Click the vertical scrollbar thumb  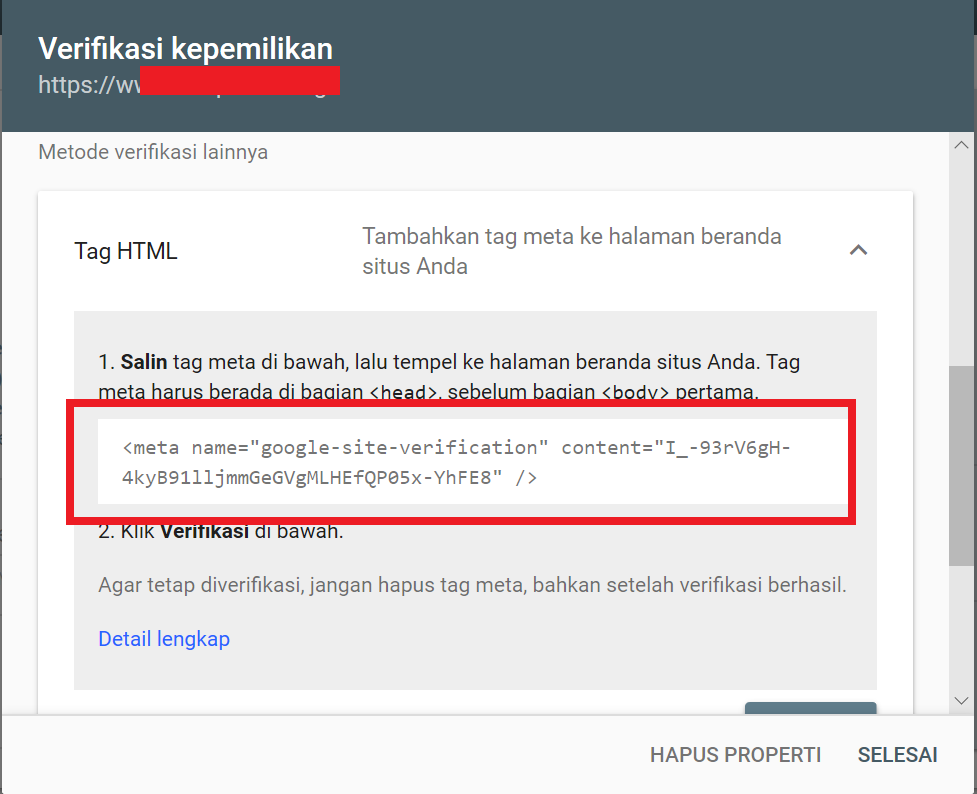click(961, 465)
